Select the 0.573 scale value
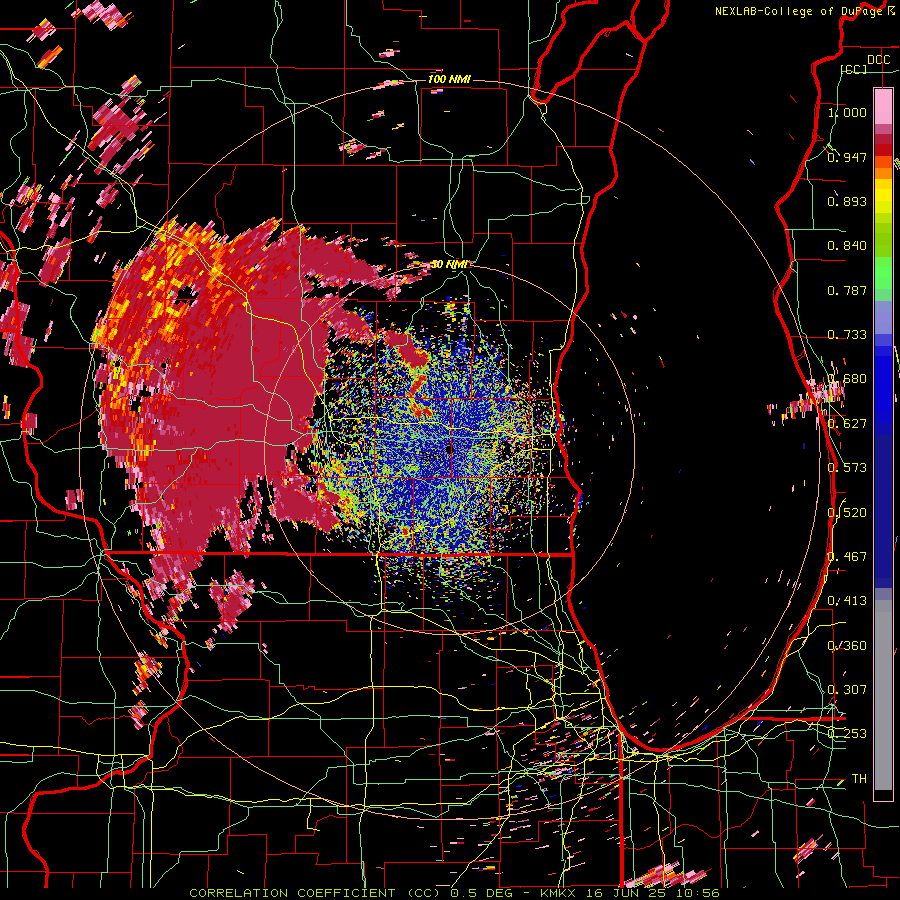This screenshot has width=900, height=900. (x=847, y=467)
